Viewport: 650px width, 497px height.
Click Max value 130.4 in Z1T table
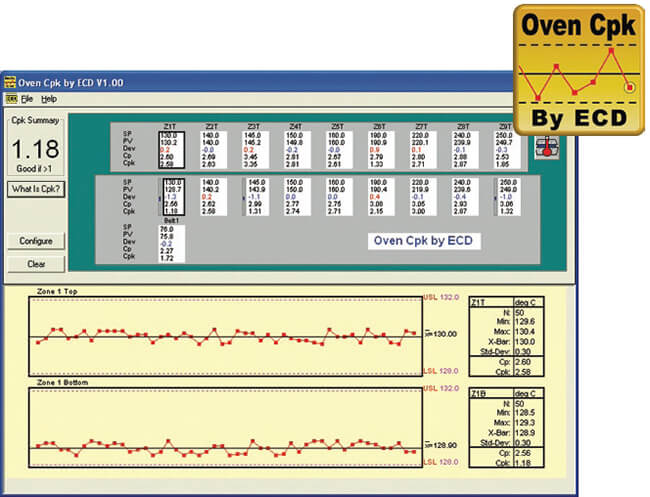(x=525, y=332)
